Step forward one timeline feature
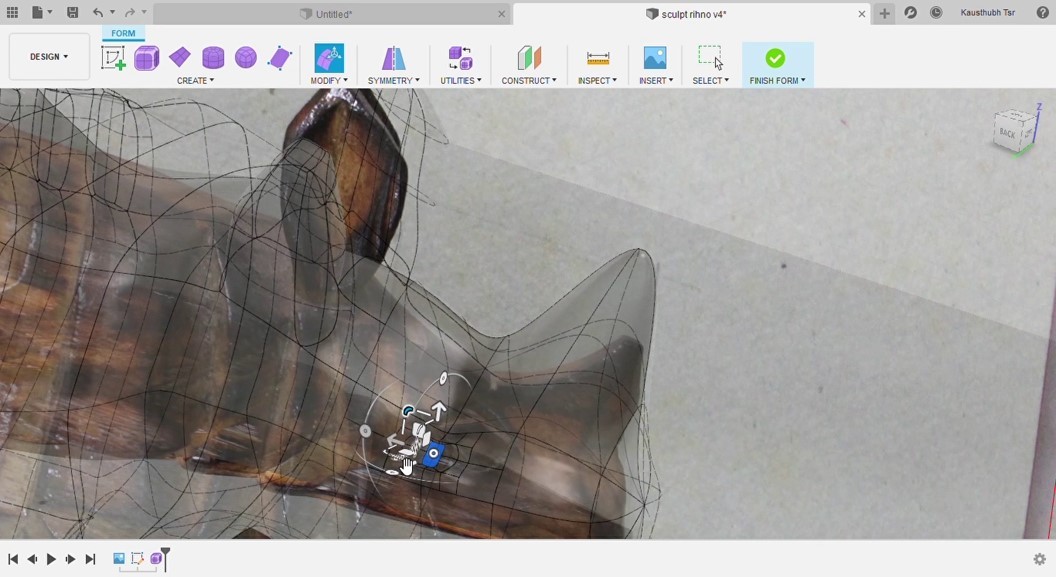 click(x=70, y=559)
